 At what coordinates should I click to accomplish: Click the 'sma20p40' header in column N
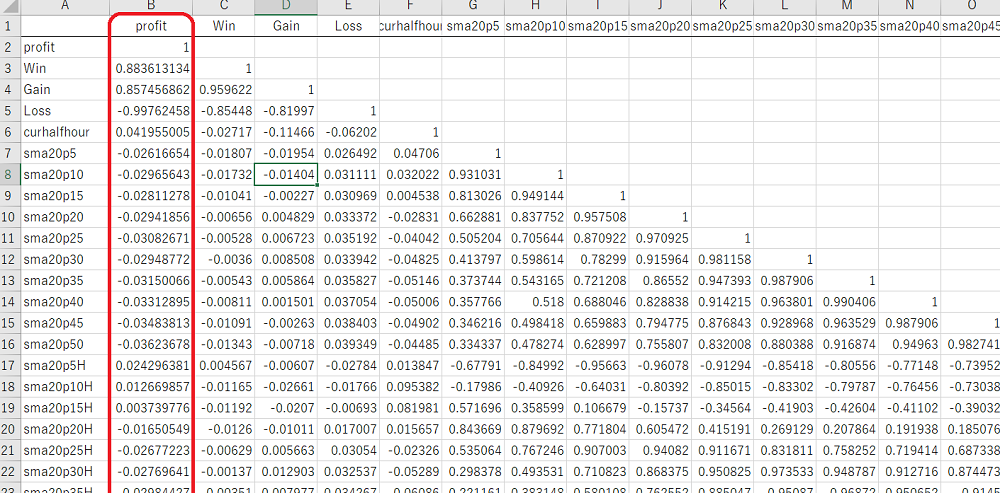[x=910, y=26]
